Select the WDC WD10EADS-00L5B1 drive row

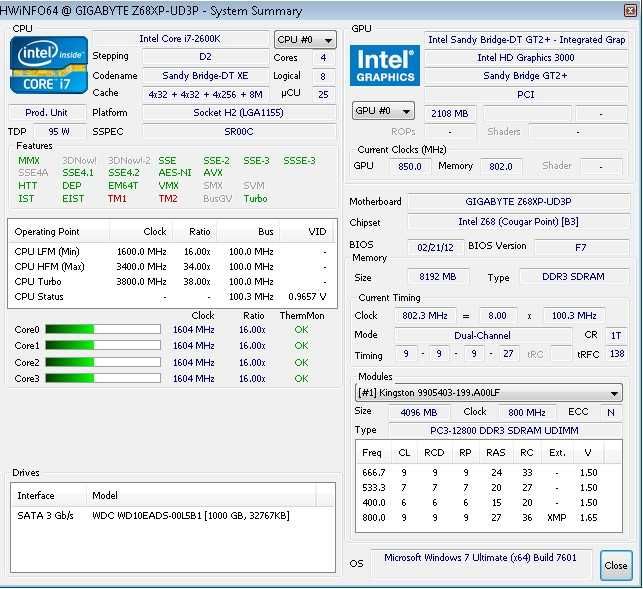click(173, 516)
